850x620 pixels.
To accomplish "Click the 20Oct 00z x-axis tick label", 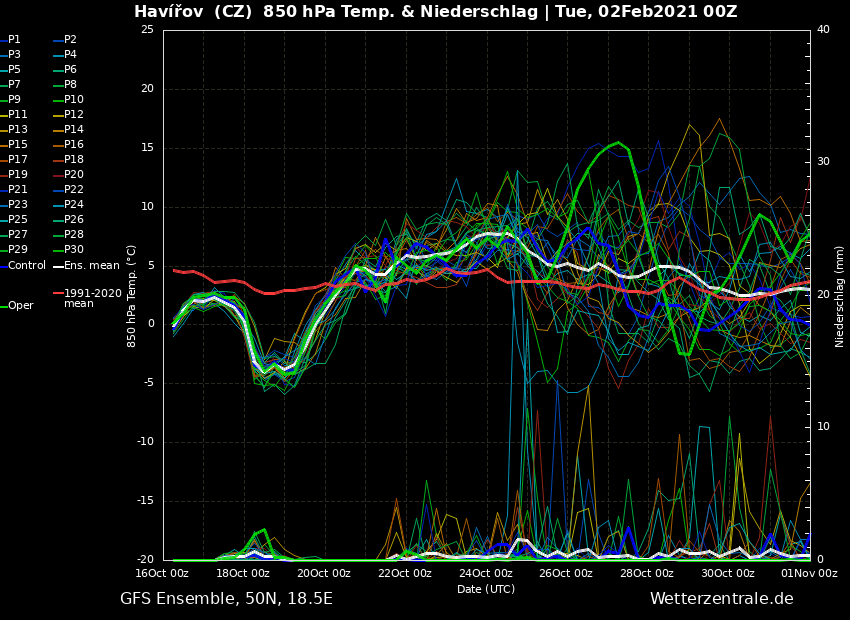I will coord(324,574).
